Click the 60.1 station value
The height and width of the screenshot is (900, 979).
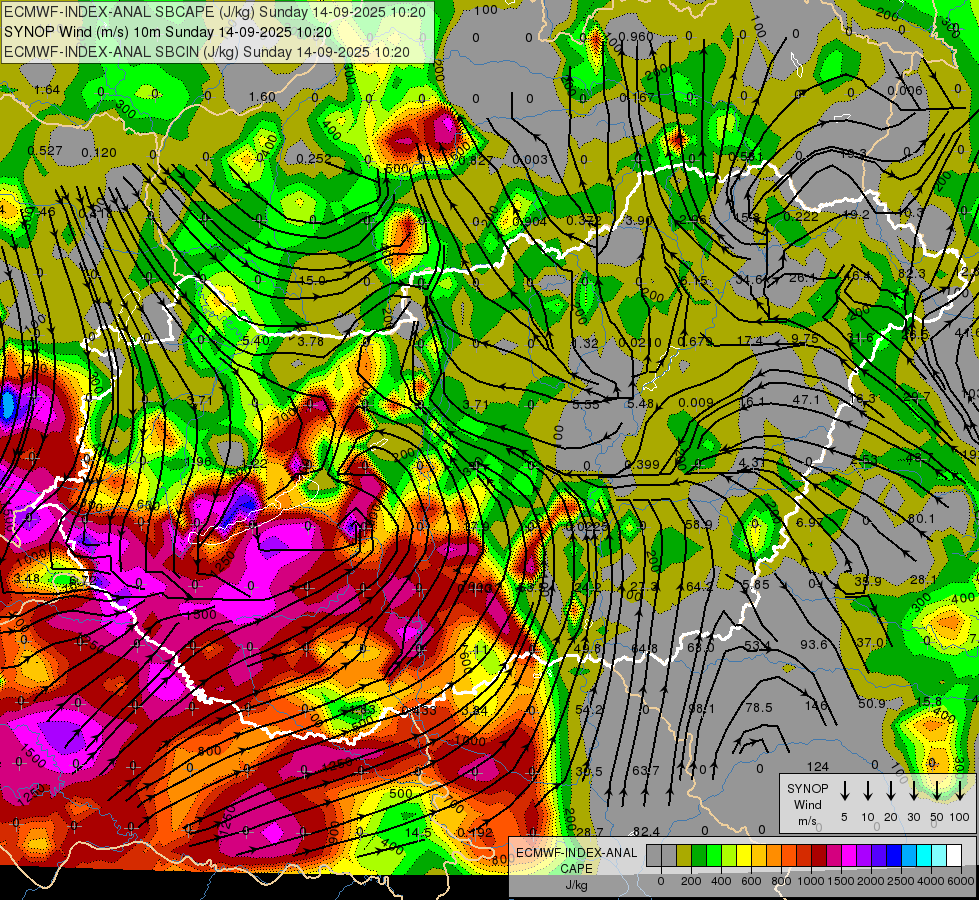pyautogui.click(x=921, y=519)
